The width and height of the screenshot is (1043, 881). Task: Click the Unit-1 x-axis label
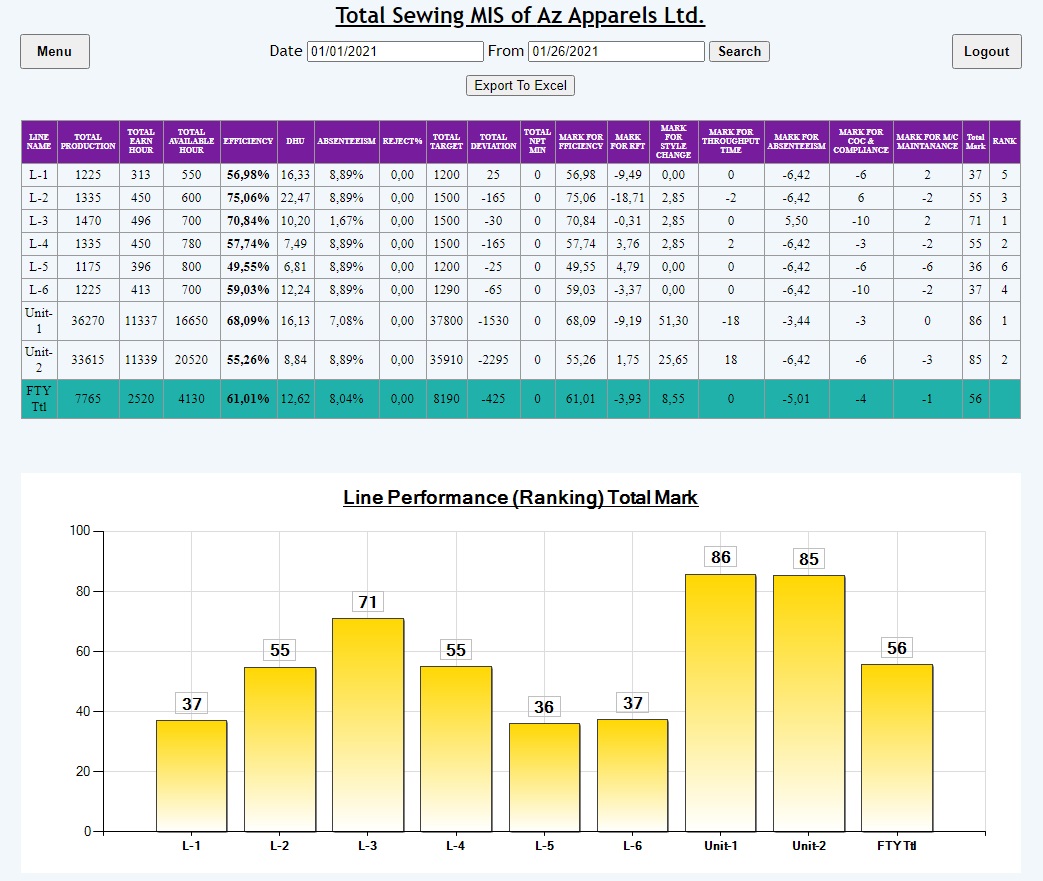[720, 846]
